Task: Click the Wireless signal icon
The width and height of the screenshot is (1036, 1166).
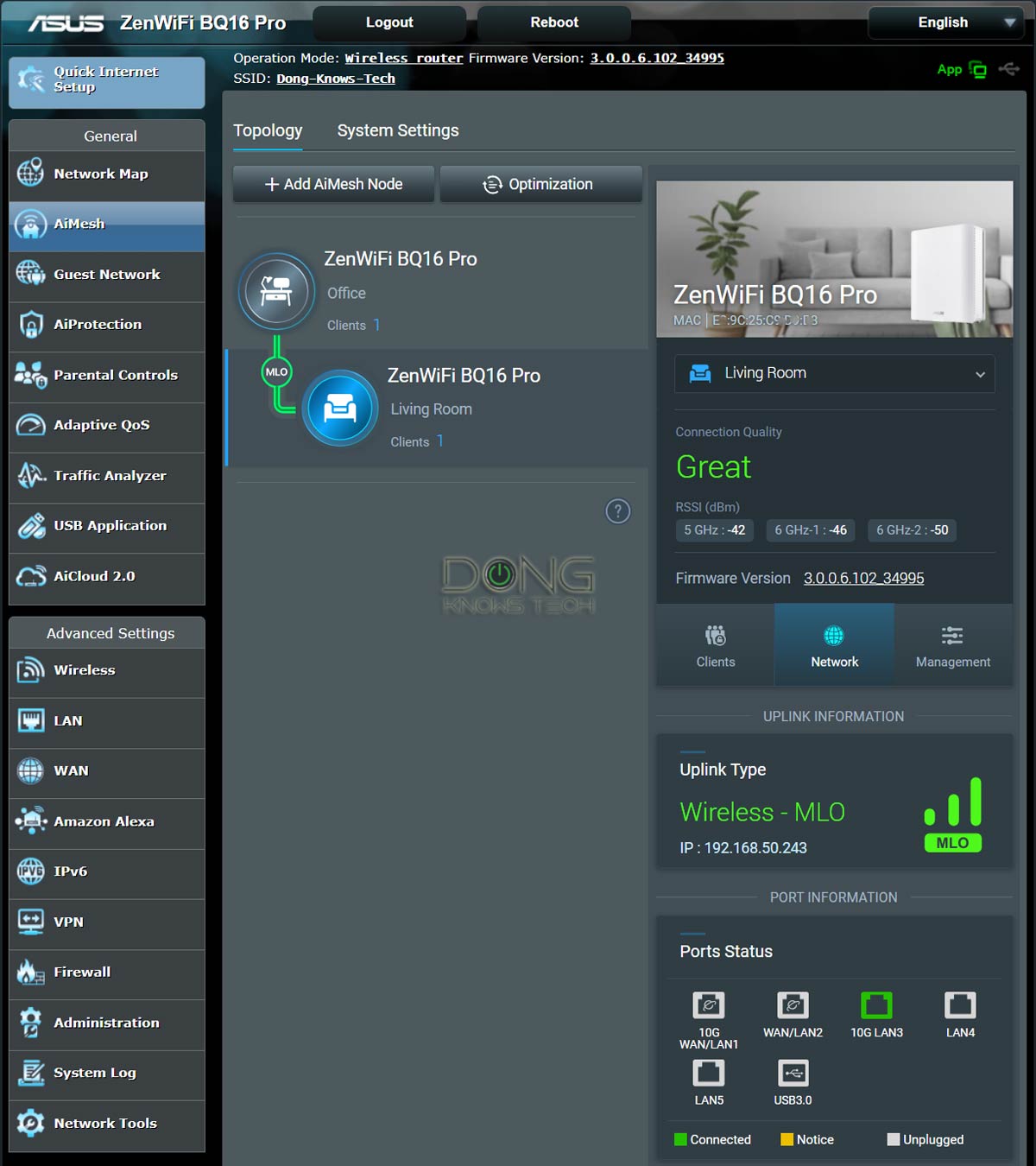Action: click(30, 670)
